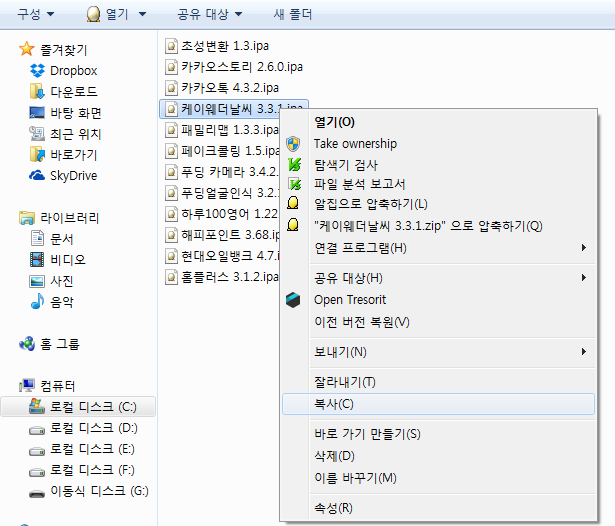
Task: Open the 공유 대상 toolbar dropdown
Action: point(209,15)
